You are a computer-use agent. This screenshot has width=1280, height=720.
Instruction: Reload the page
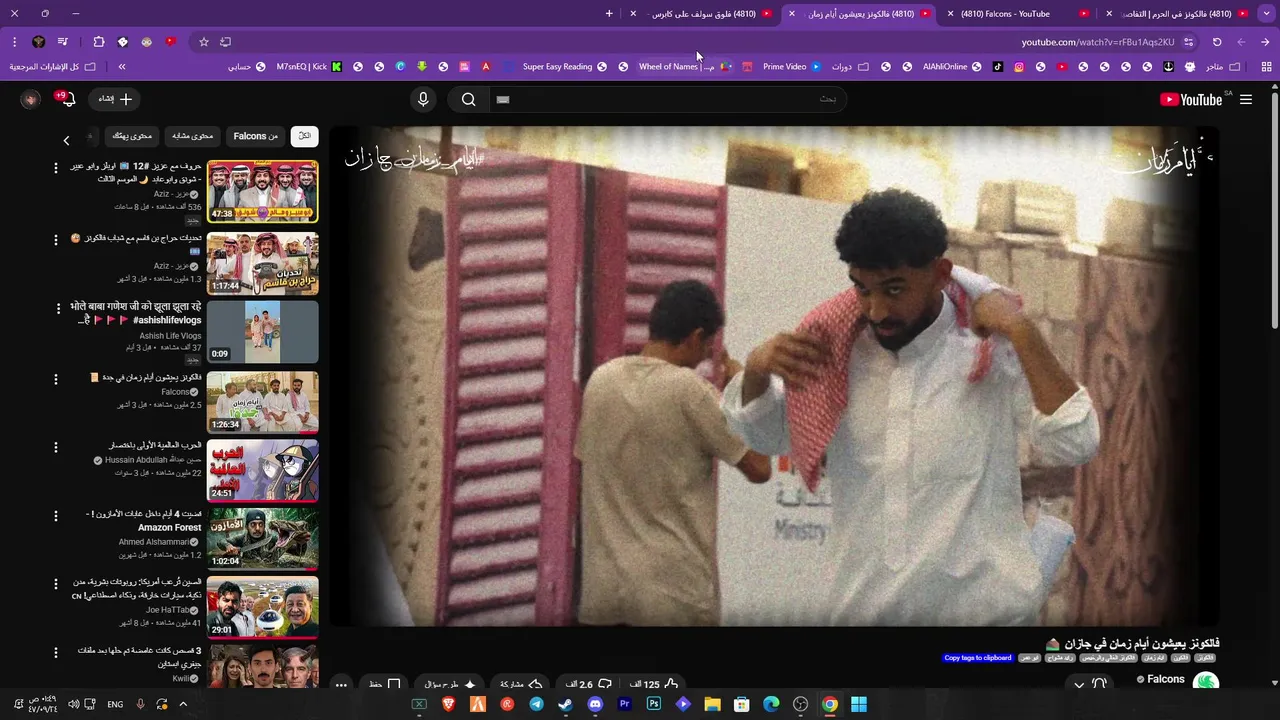point(1217,42)
